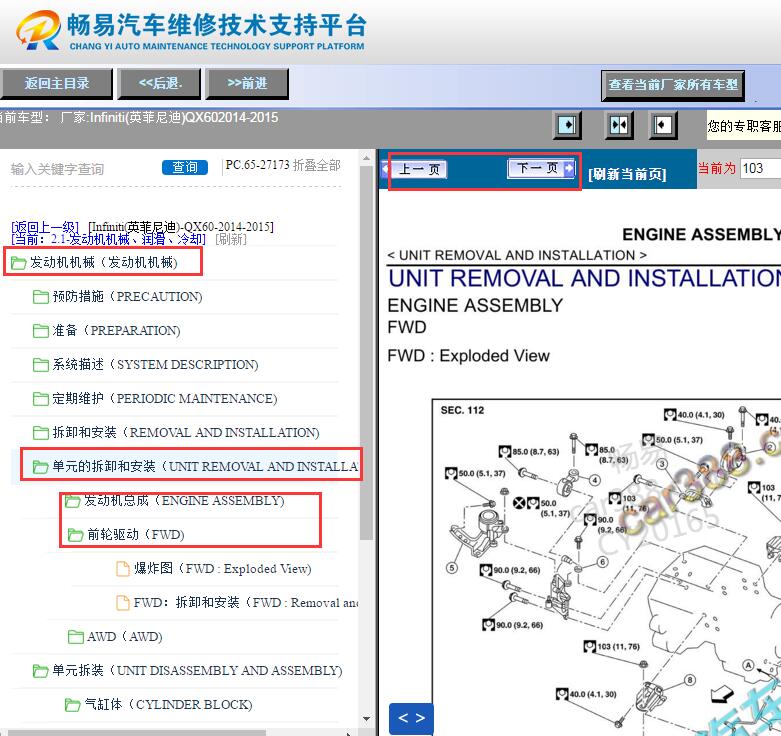Viewport: 781px width, 736px height.
Task: Click <<后退 back button
Action: click(159, 84)
